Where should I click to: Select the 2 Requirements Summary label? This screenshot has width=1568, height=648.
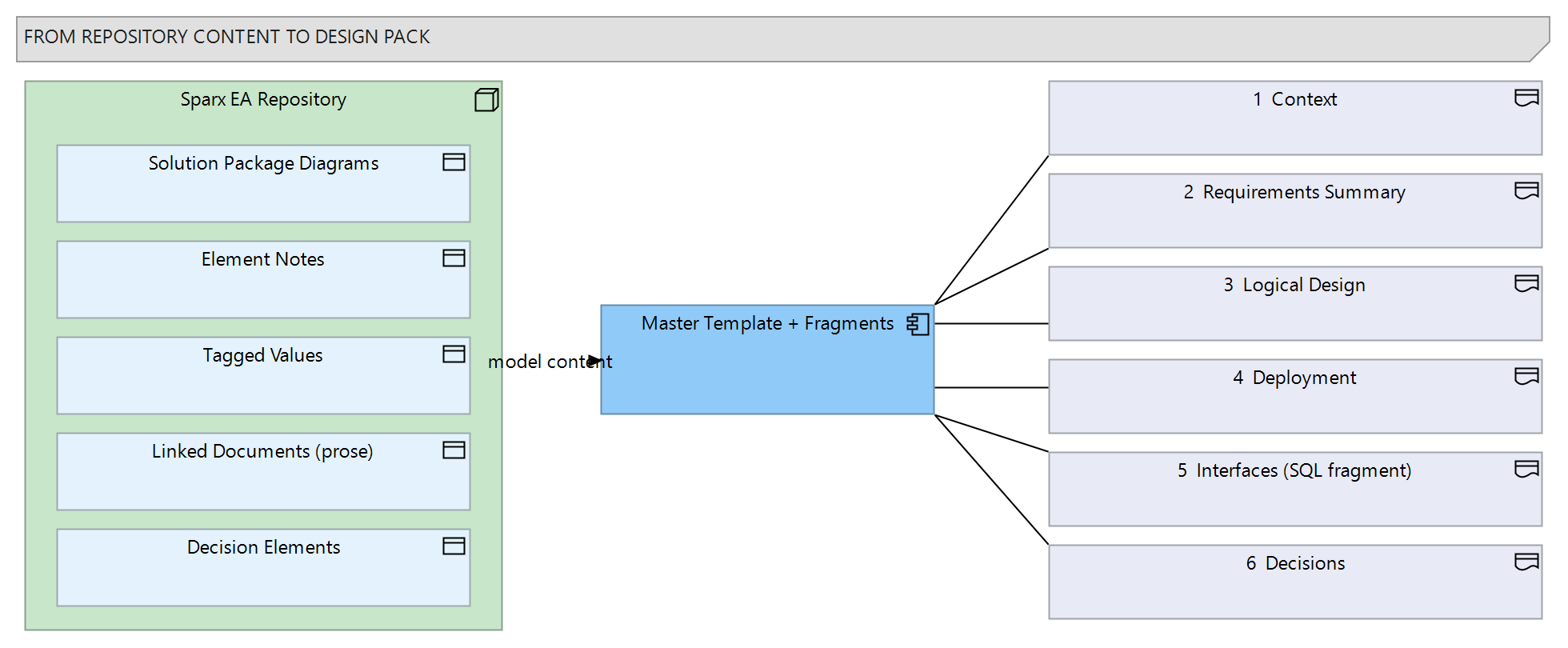pos(1294,193)
